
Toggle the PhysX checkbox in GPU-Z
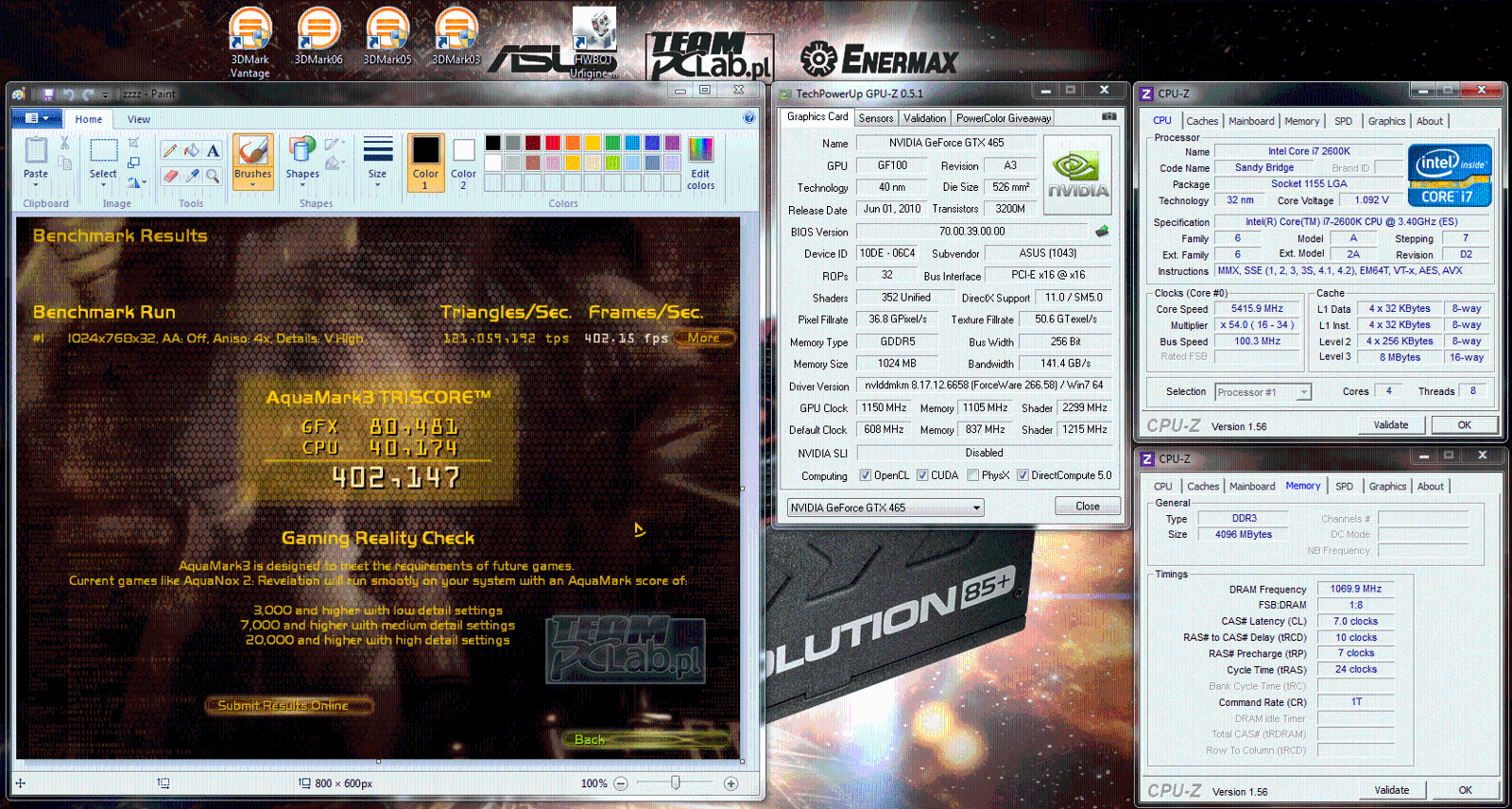tap(973, 475)
